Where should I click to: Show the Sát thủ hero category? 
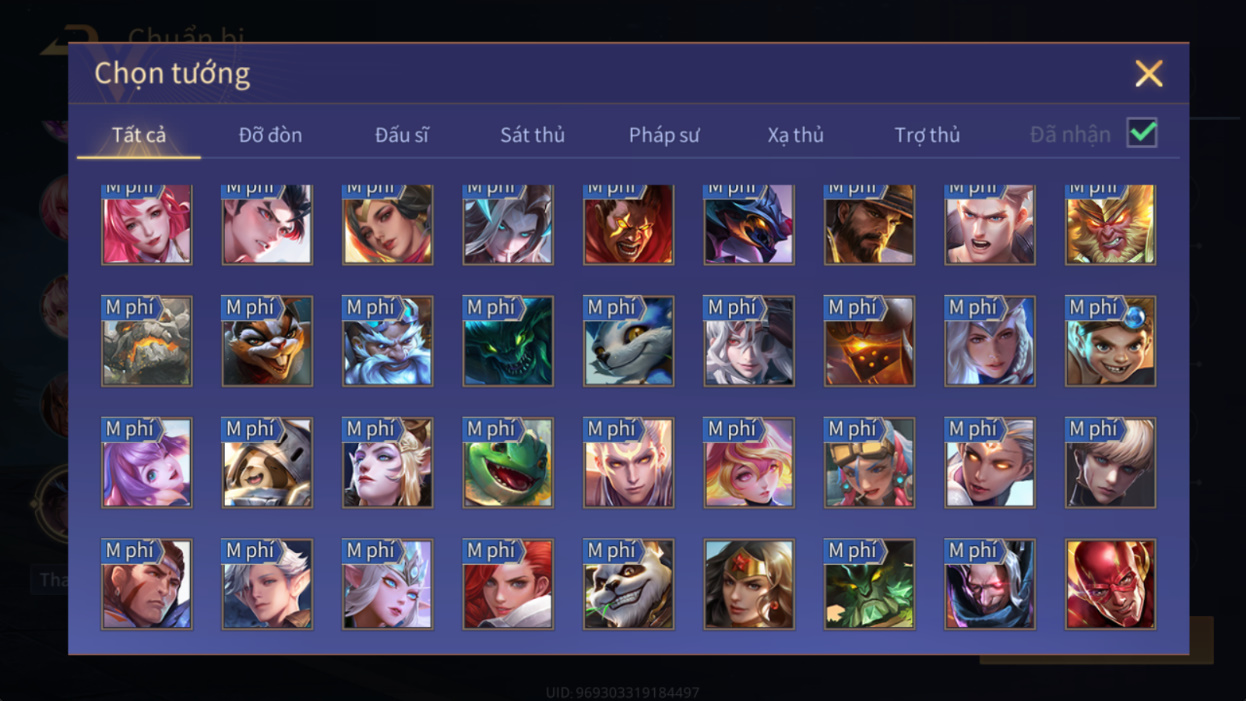coord(532,135)
